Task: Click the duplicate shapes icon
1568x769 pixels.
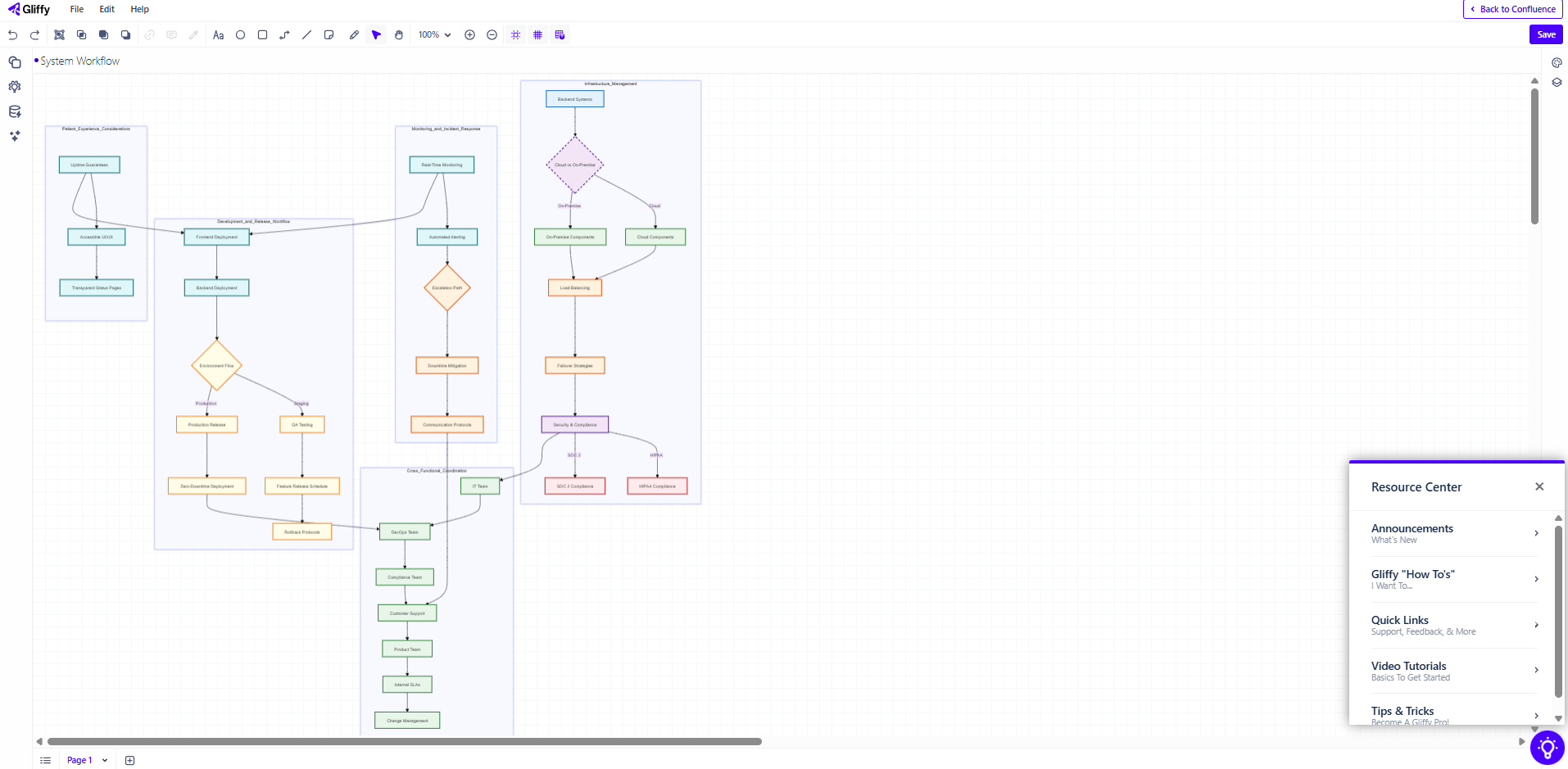Action: point(81,35)
